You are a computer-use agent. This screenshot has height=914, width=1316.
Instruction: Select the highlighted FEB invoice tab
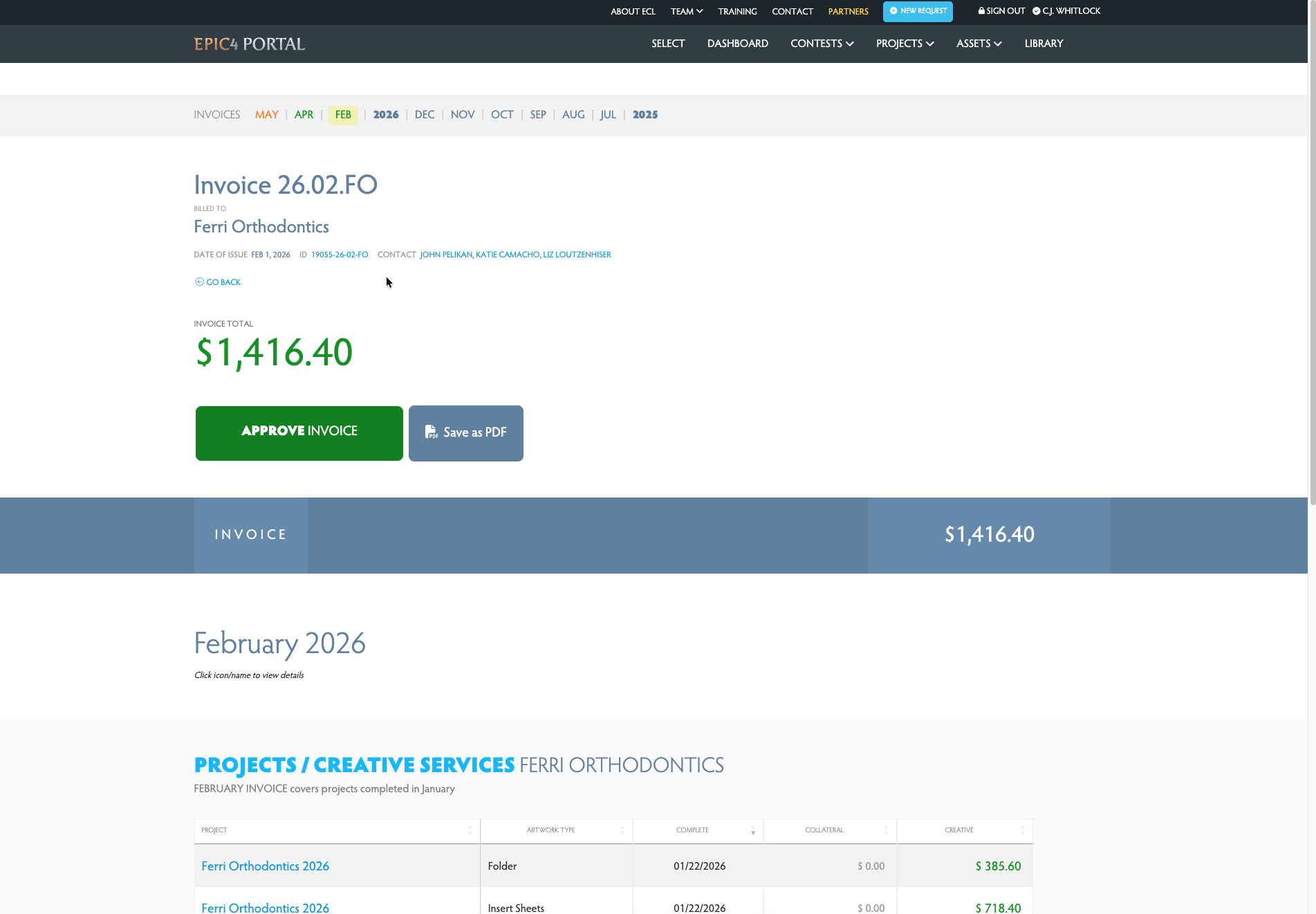tap(343, 115)
